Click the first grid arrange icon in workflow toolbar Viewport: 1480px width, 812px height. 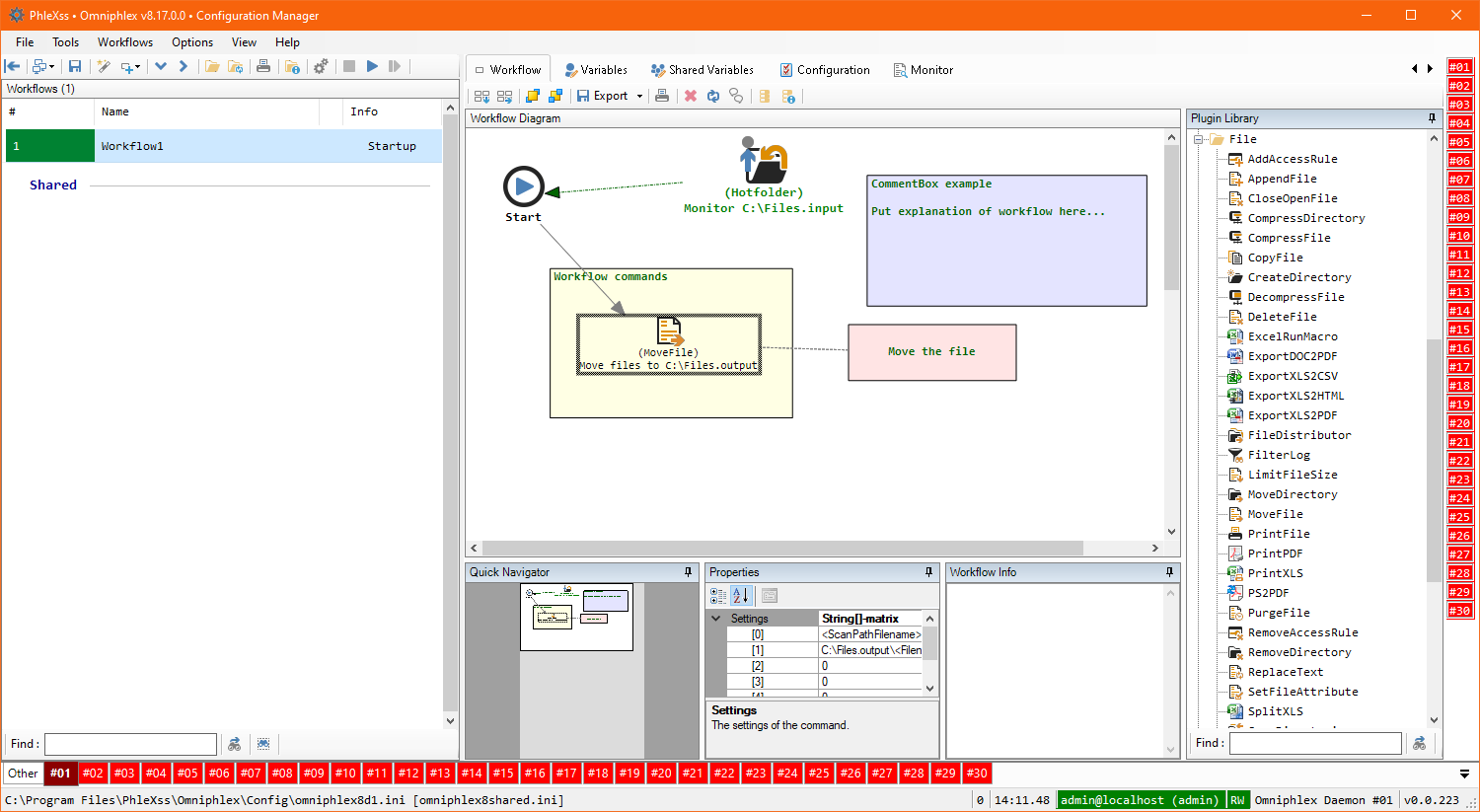(481, 96)
